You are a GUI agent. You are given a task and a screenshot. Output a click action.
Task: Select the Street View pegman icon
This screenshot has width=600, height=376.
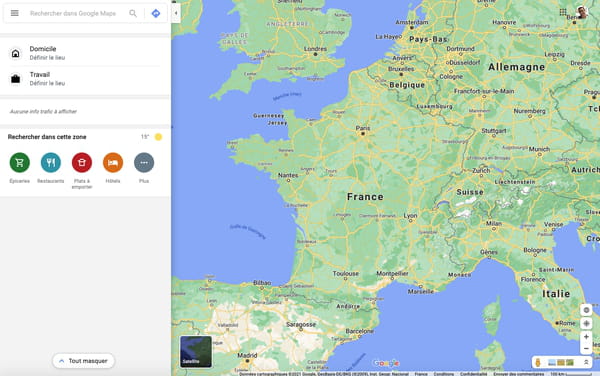[x=538, y=362]
